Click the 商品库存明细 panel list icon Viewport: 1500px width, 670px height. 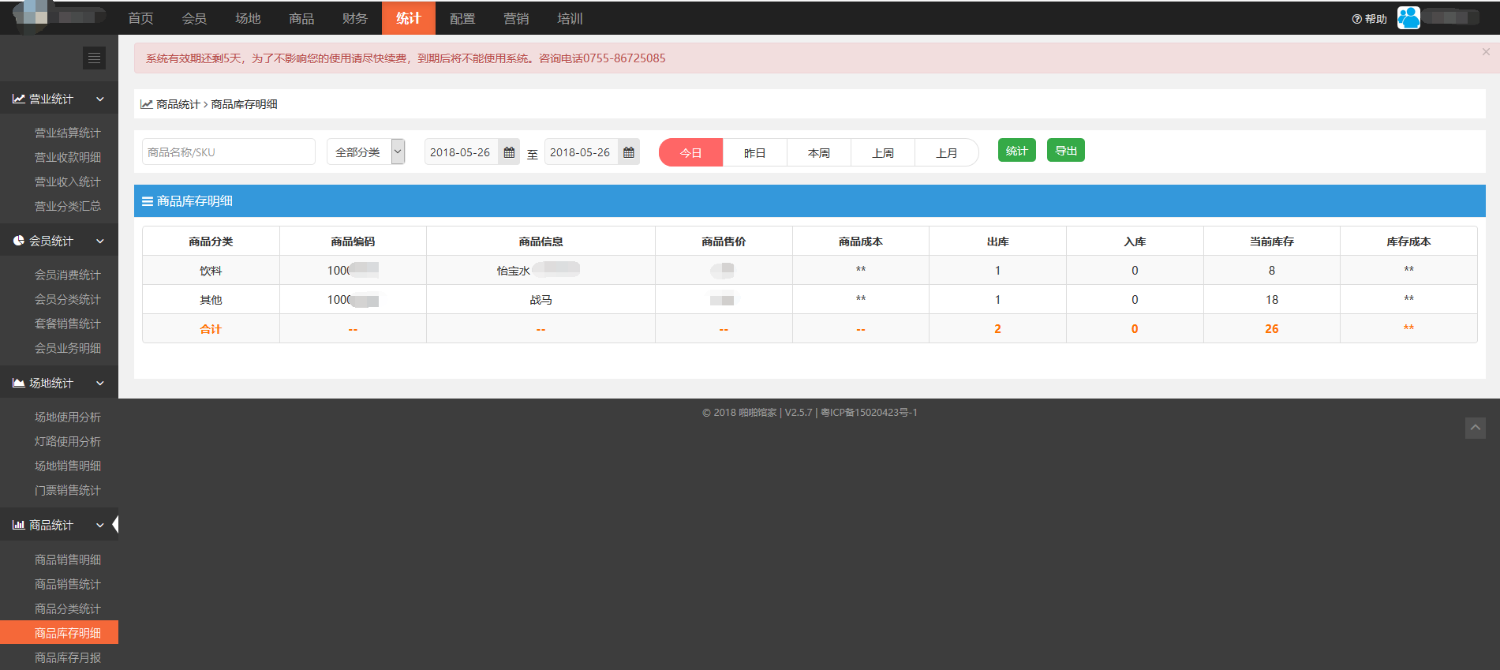pyautogui.click(x=147, y=201)
